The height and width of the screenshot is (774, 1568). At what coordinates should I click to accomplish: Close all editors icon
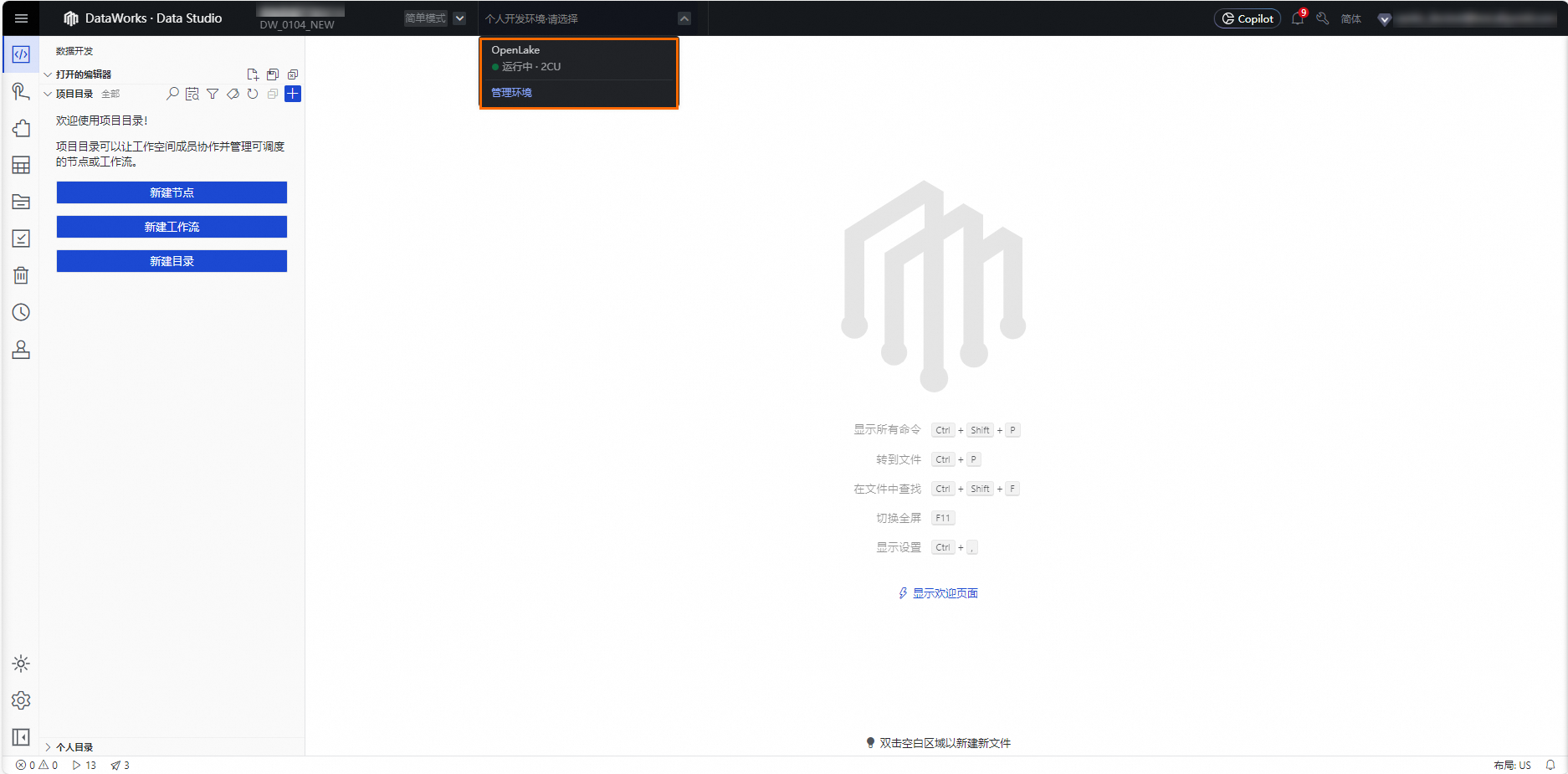(293, 74)
